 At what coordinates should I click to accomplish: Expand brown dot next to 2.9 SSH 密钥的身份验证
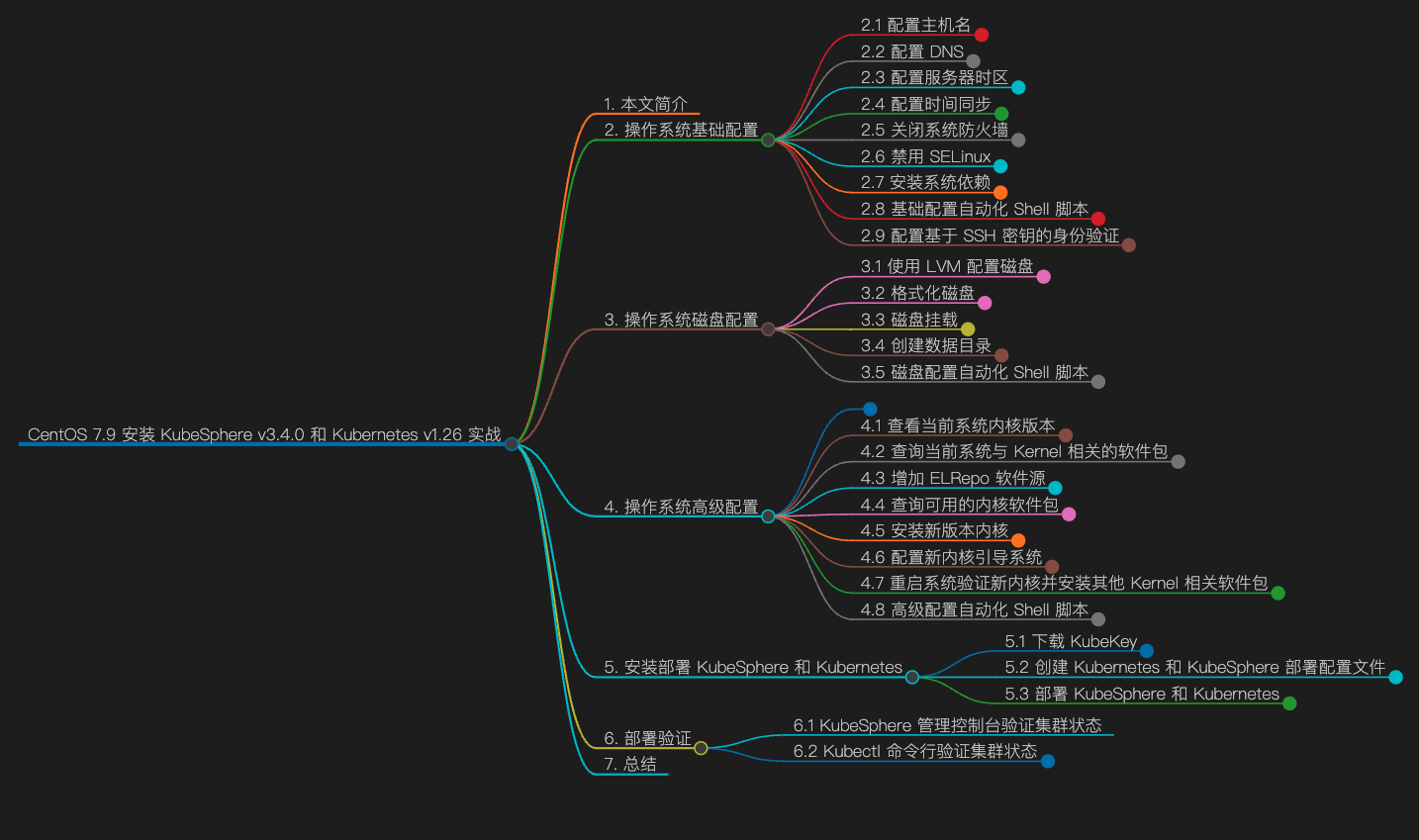pos(1129,245)
